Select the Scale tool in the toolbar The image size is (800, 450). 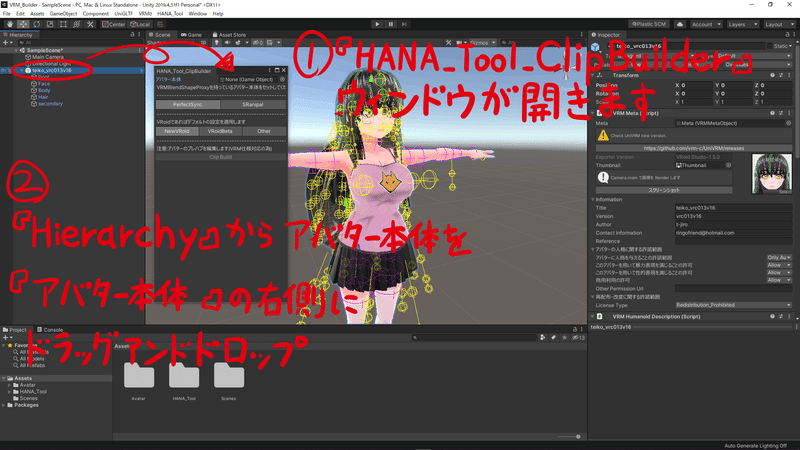(x=50, y=24)
